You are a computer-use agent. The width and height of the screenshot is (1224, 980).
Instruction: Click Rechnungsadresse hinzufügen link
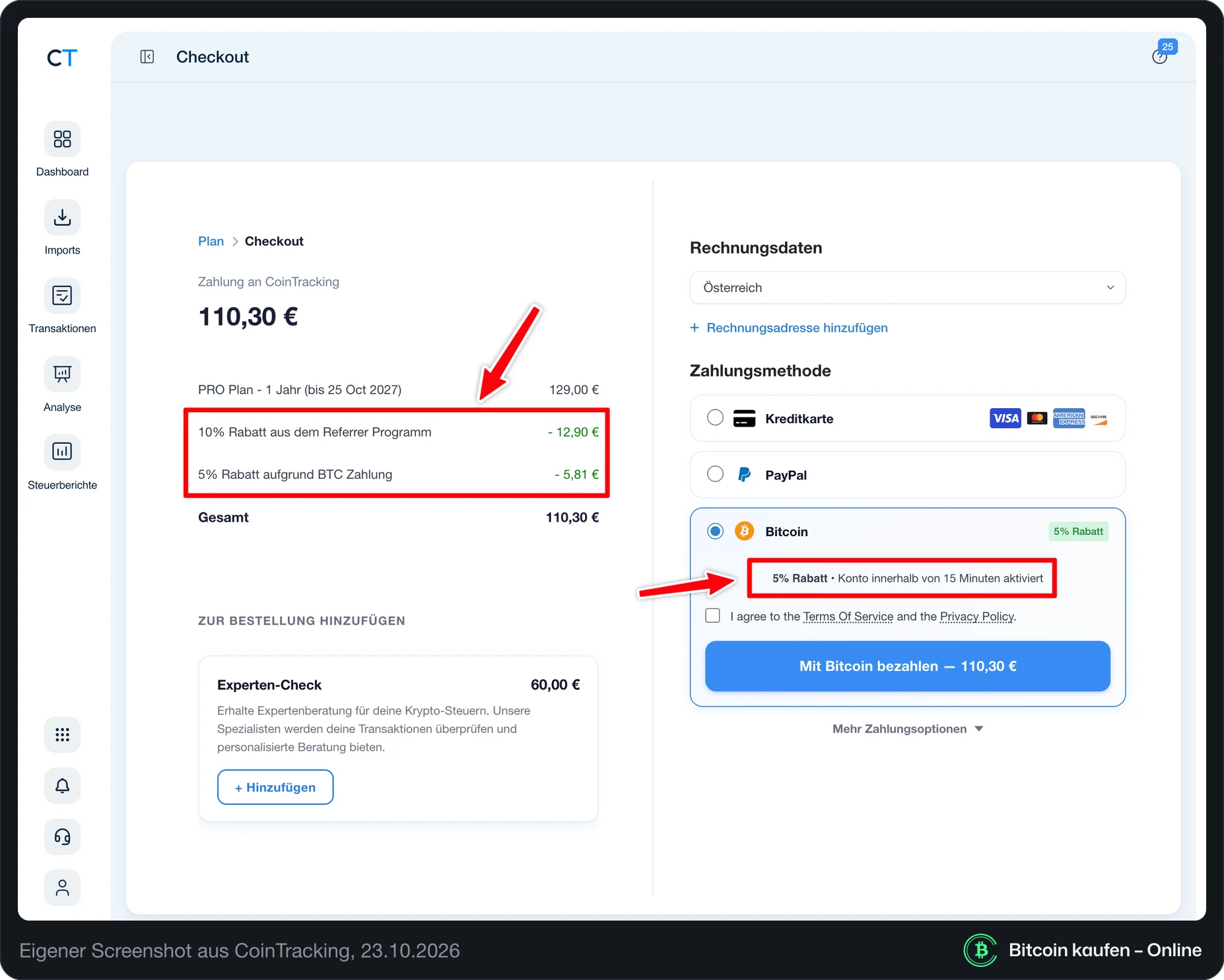tap(789, 328)
